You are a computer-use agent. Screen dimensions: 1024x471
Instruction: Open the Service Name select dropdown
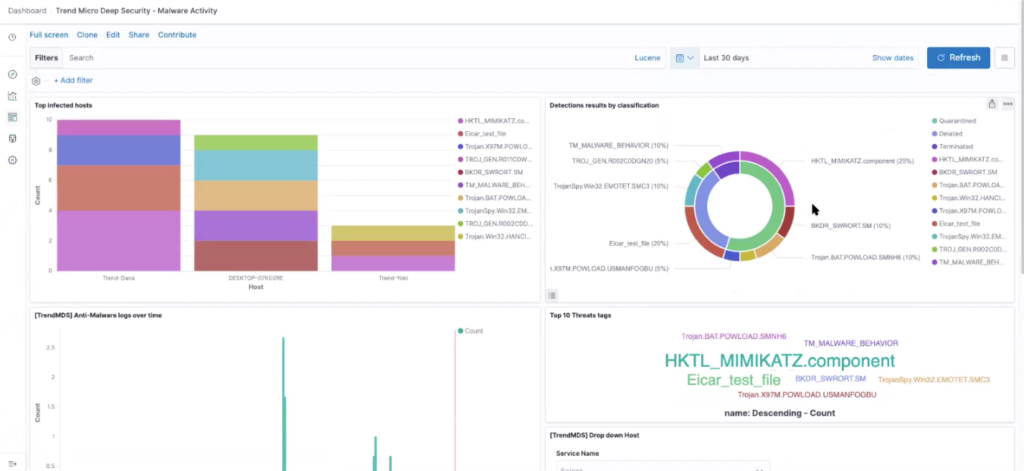(662, 467)
